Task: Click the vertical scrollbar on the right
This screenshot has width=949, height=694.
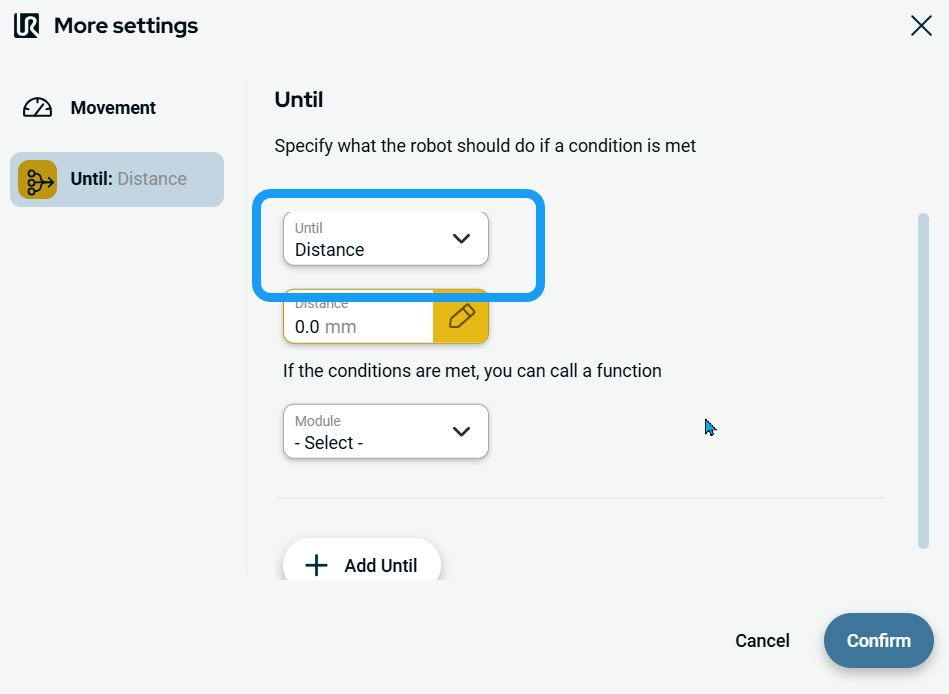Action: [x=923, y=380]
